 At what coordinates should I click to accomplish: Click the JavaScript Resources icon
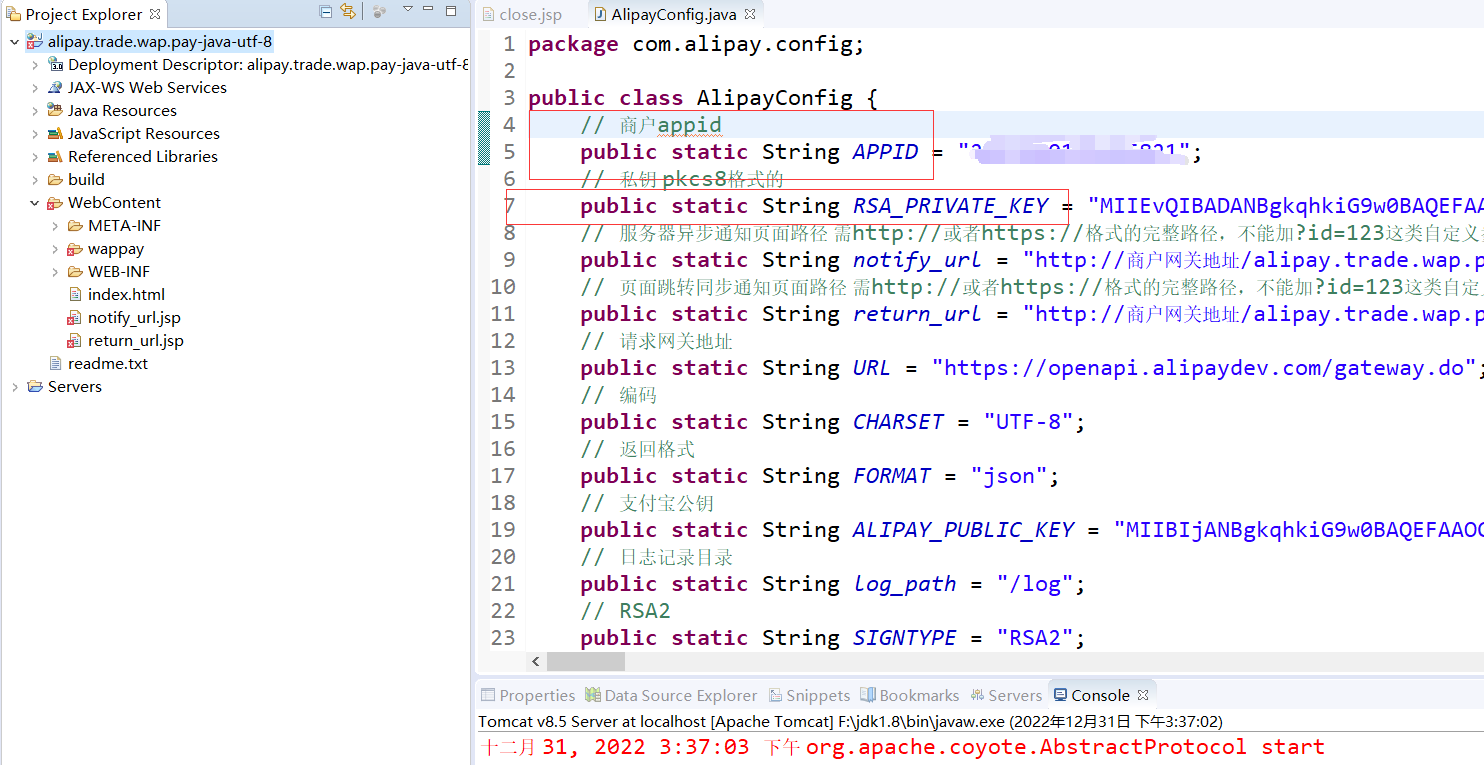pyautogui.click(x=56, y=134)
